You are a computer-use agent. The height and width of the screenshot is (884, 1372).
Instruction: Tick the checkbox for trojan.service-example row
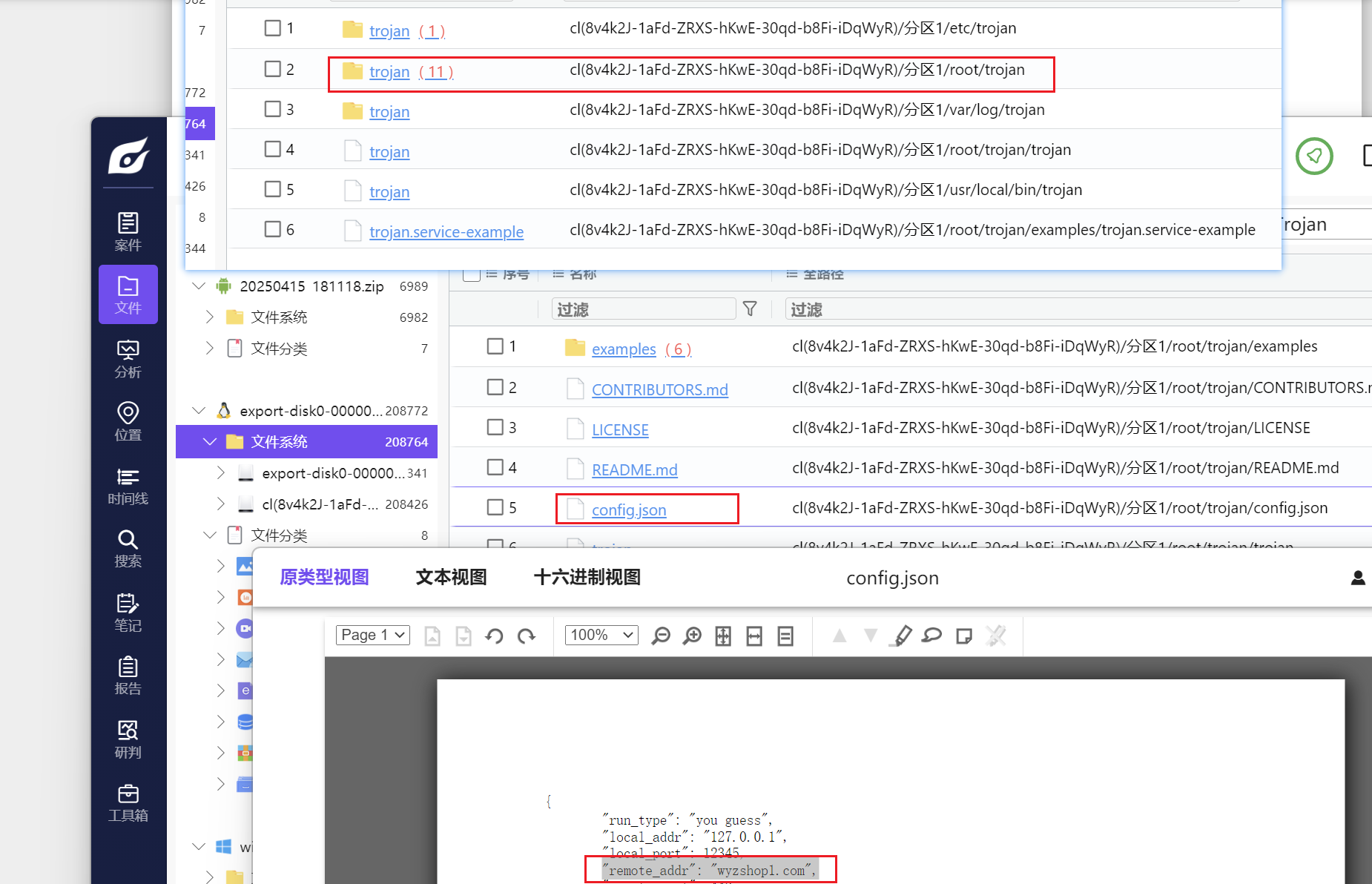coord(273,229)
